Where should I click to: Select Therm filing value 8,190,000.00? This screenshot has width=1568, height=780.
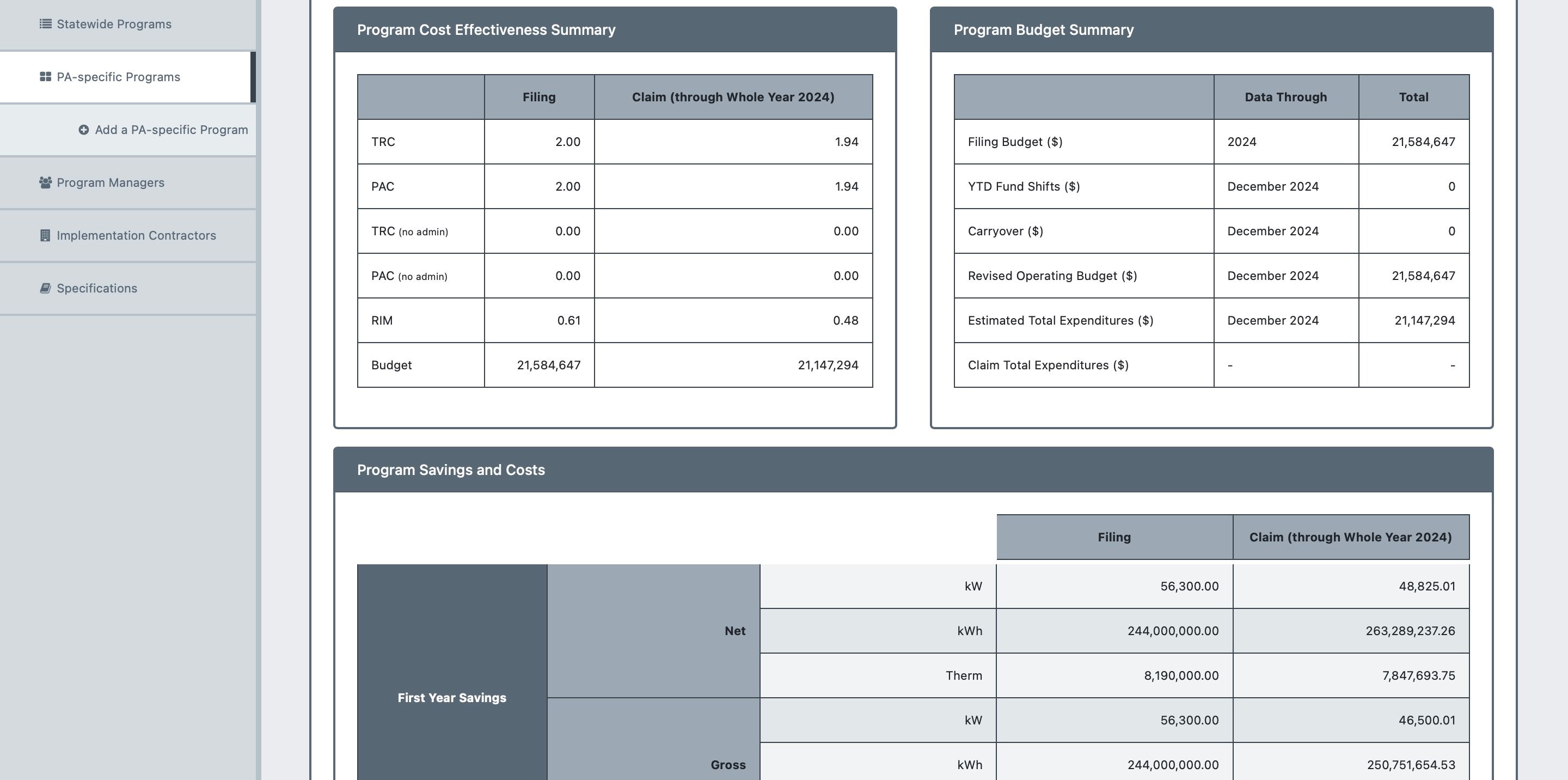pos(1181,676)
